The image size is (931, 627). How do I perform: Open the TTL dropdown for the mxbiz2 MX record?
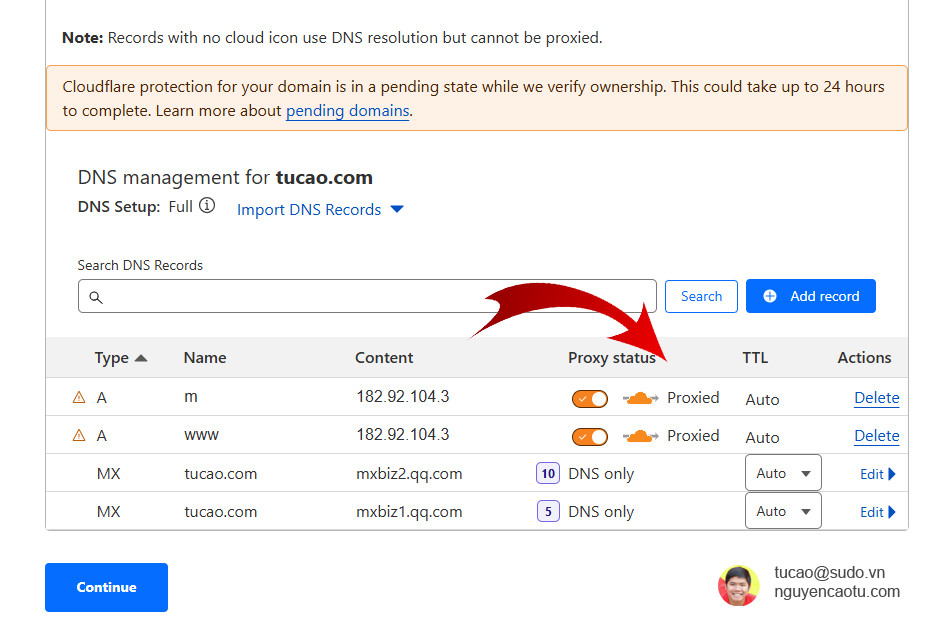[x=783, y=472]
